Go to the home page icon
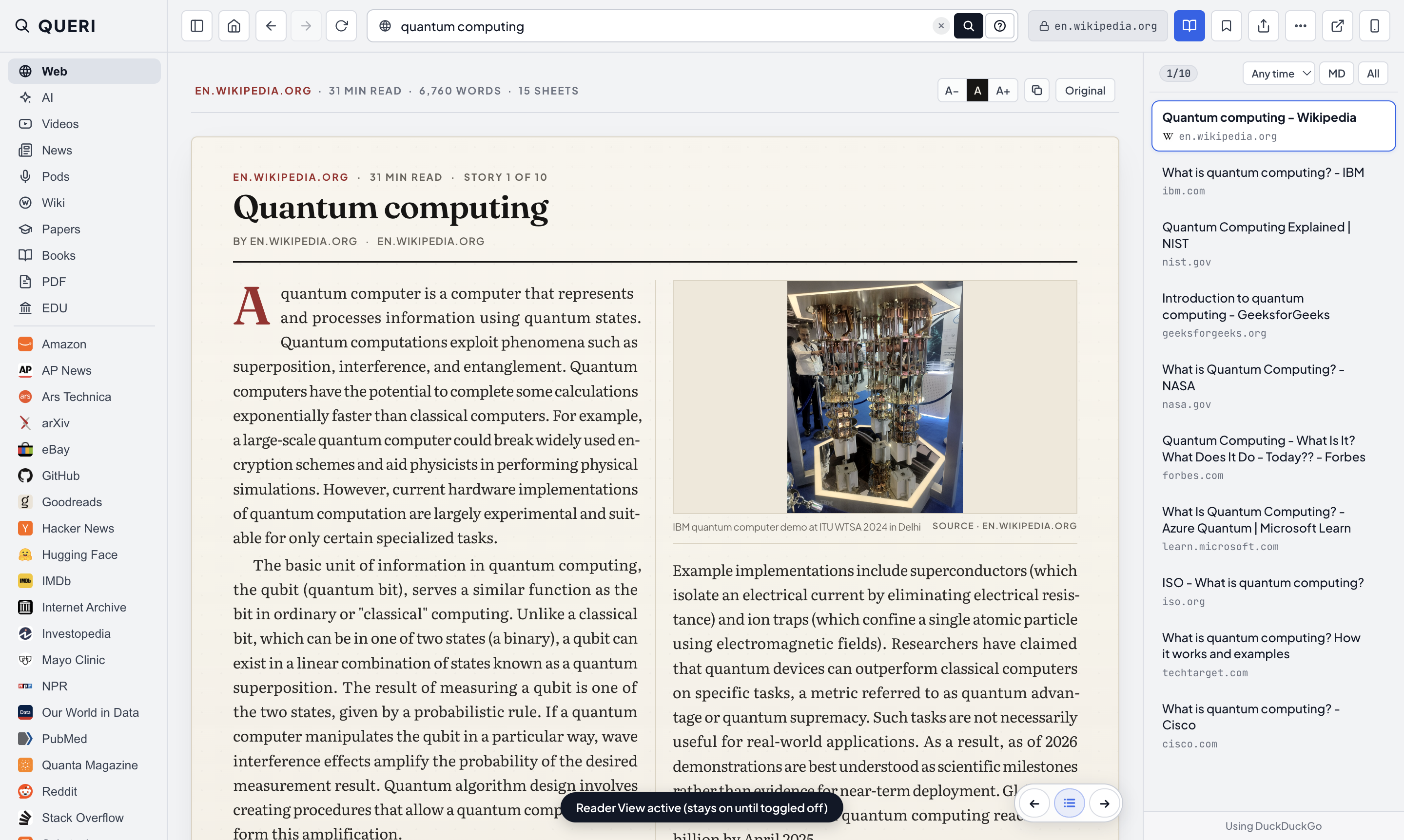 click(x=234, y=26)
